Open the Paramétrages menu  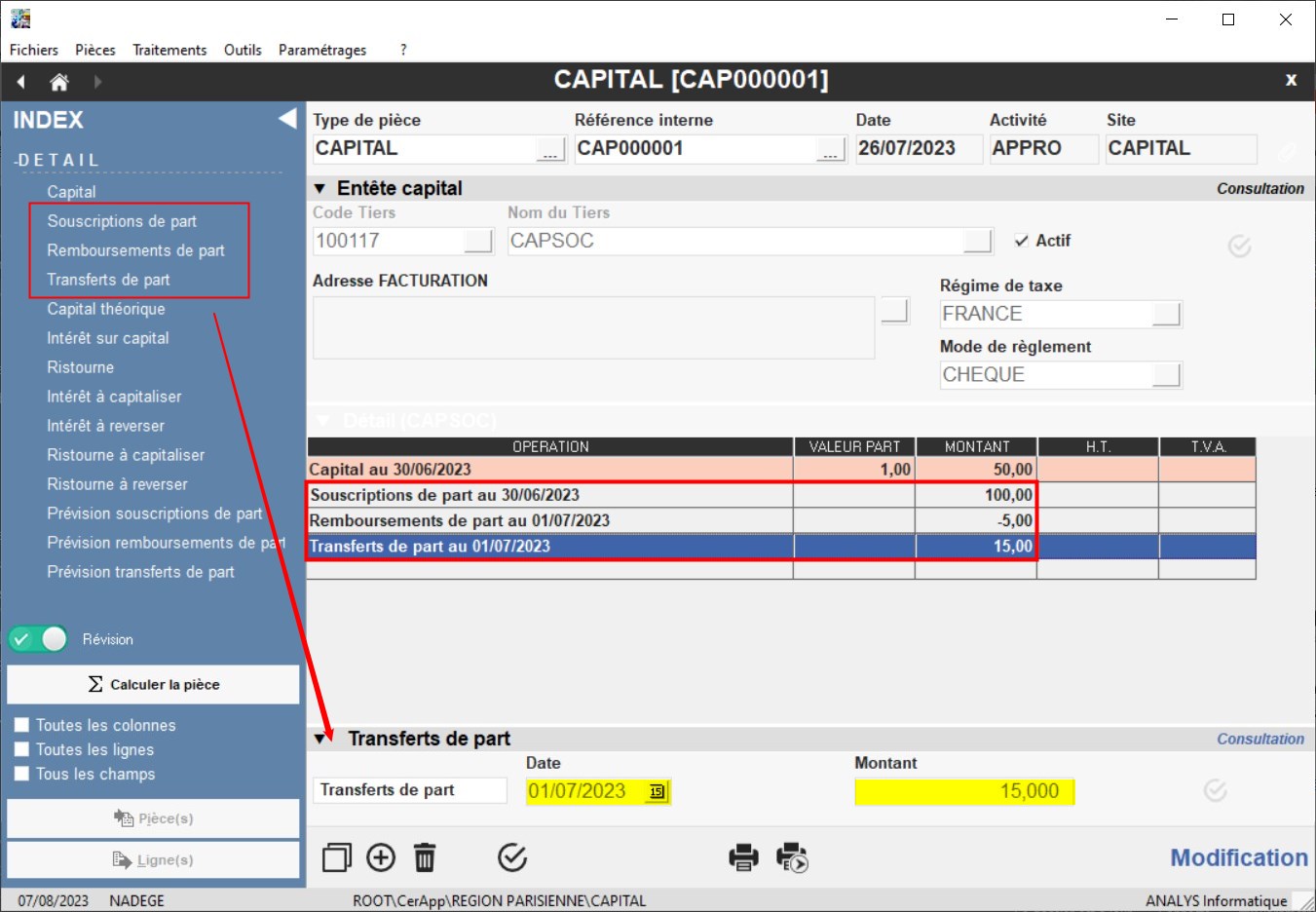pyautogui.click(x=322, y=50)
